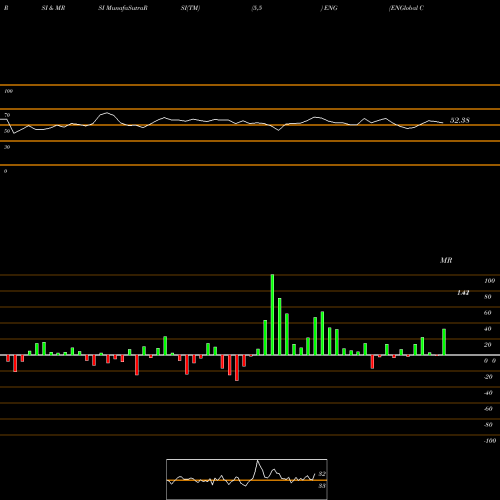The image size is (500, 500).
Task: Click the 'SI(TM)' header text
Action: pyautogui.click(x=190, y=8)
